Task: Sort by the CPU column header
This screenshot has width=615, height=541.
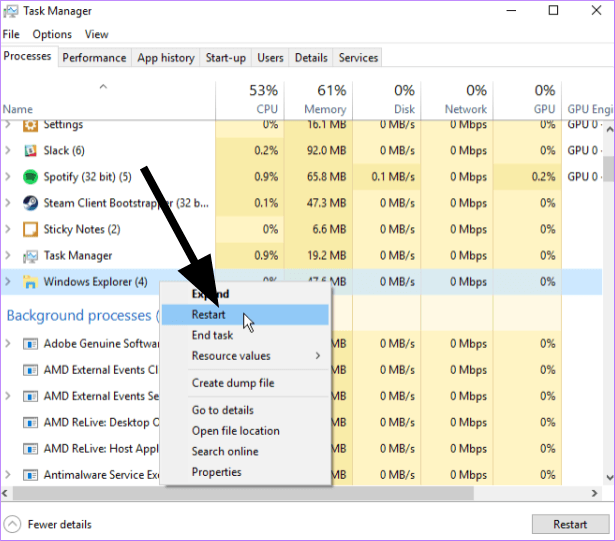Action: click(250, 100)
